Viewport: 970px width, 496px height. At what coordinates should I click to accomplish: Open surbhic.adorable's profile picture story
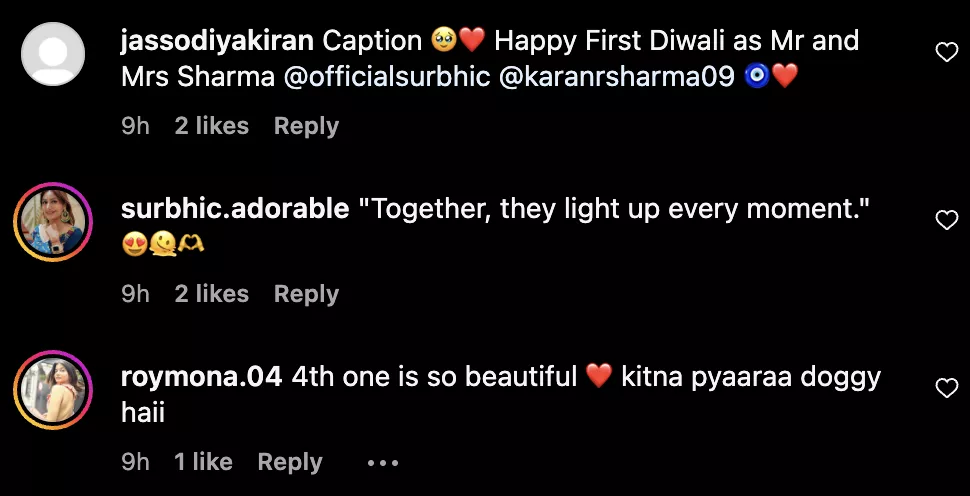coord(53,220)
